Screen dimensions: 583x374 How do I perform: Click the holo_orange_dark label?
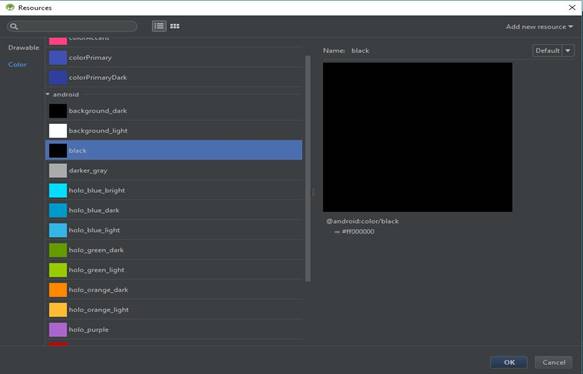coord(99,290)
